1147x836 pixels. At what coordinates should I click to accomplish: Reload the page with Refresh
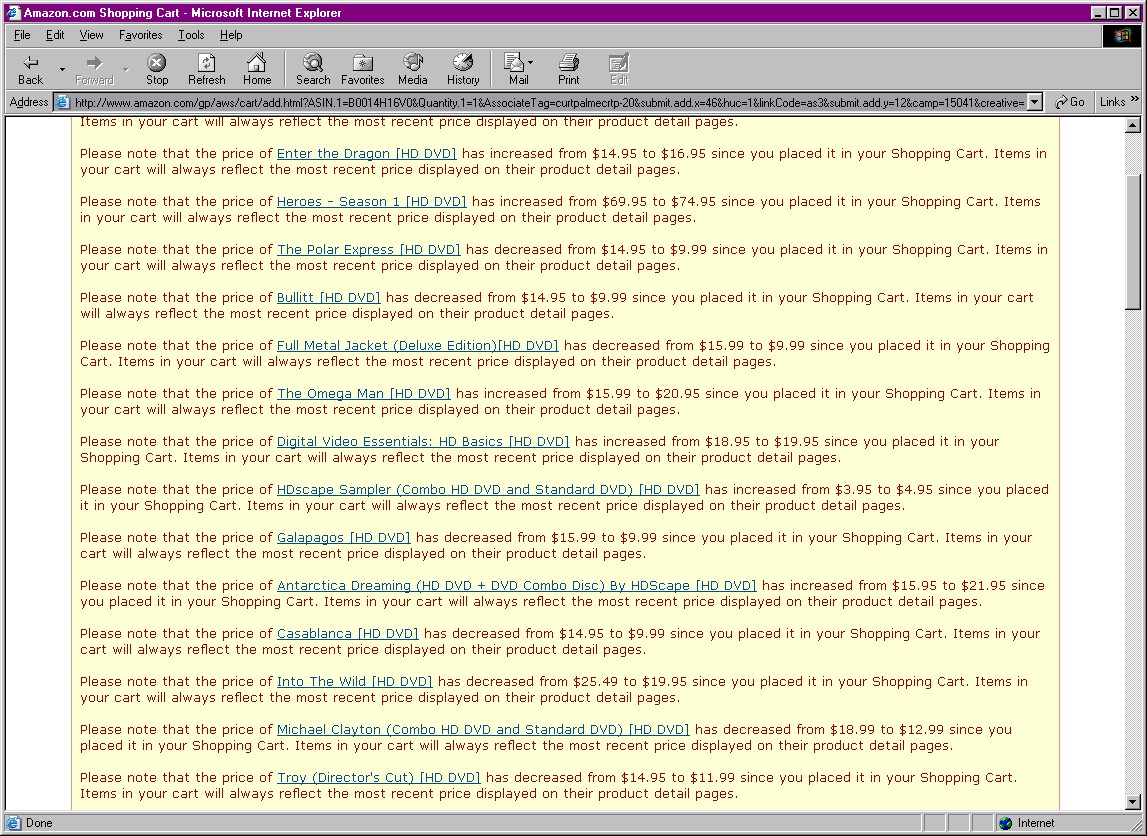(x=206, y=69)
